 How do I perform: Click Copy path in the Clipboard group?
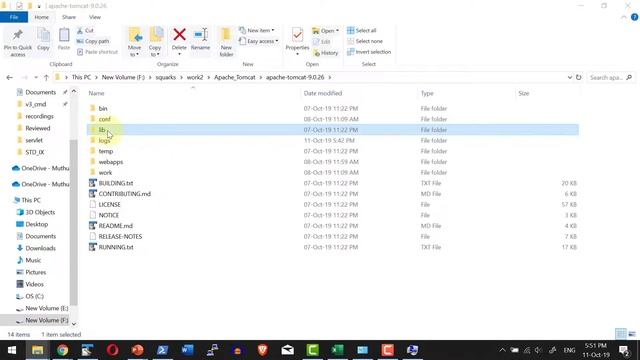(x=93, y=41)
